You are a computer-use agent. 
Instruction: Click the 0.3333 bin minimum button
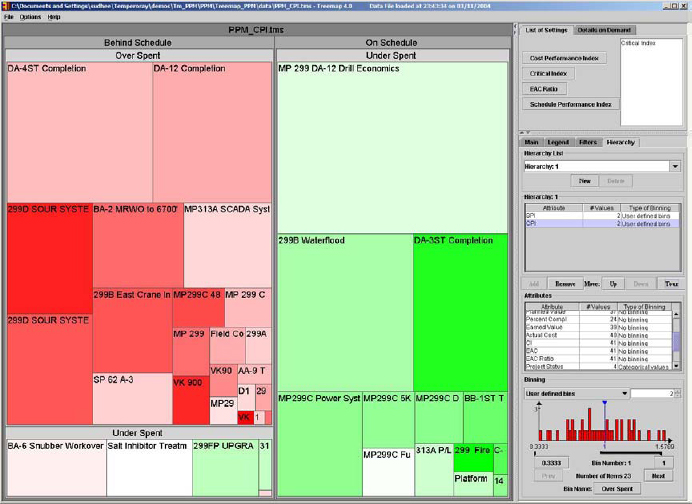point(551,463)
